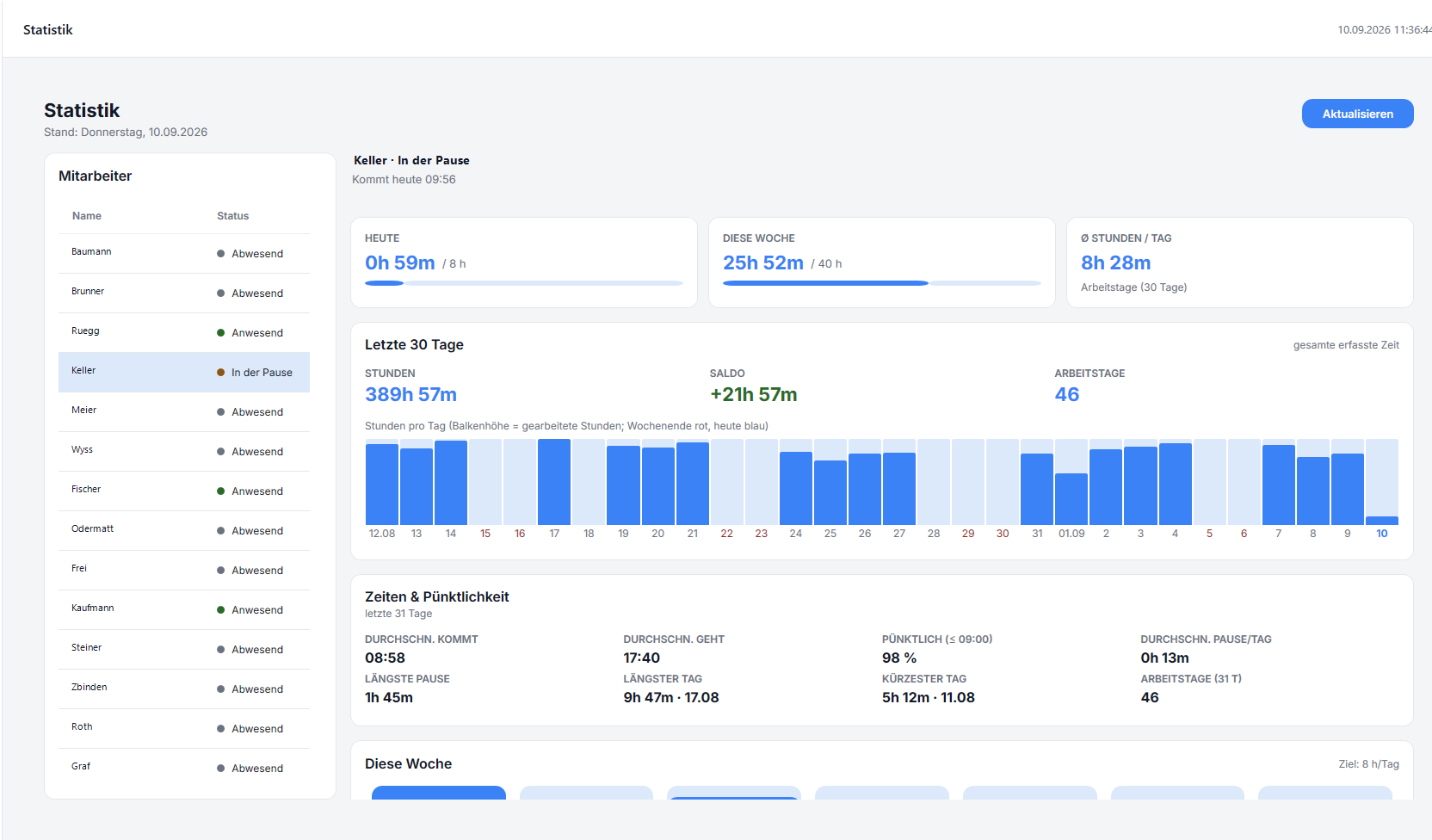Click the Status column header

(x=232, y=216)
